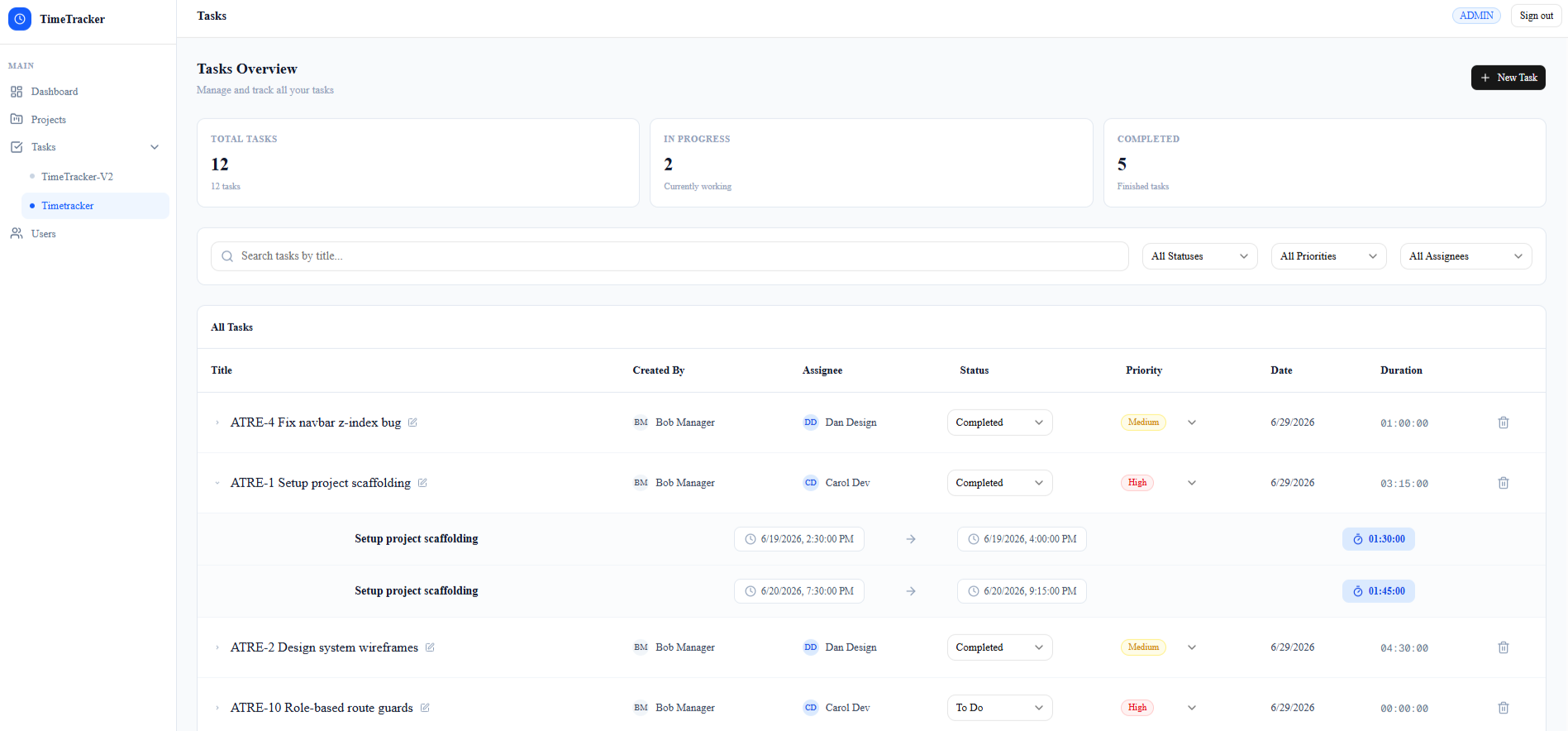Edit ATRE-10 Role-based route guards title
Screen dimensions: 1568x731
[425, 708]
